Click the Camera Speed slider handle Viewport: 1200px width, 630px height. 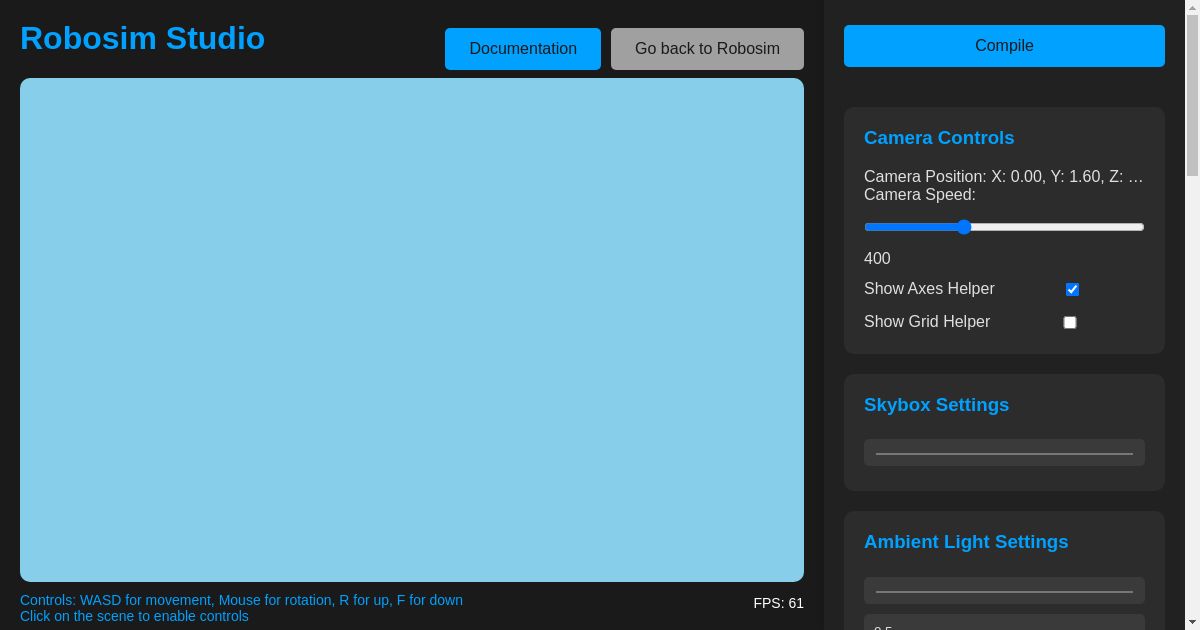964,227
